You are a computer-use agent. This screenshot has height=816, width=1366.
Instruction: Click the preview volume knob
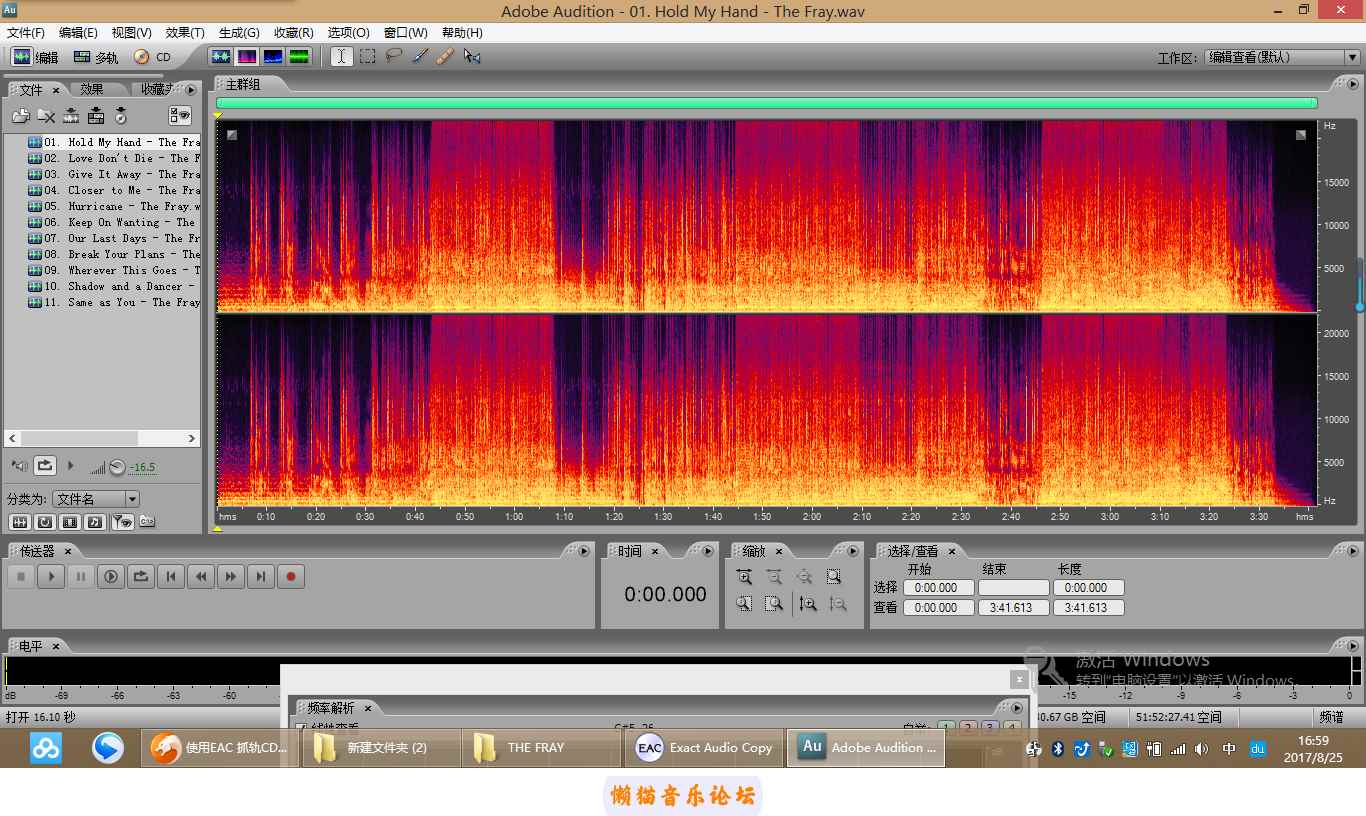[x=117, y=467]
